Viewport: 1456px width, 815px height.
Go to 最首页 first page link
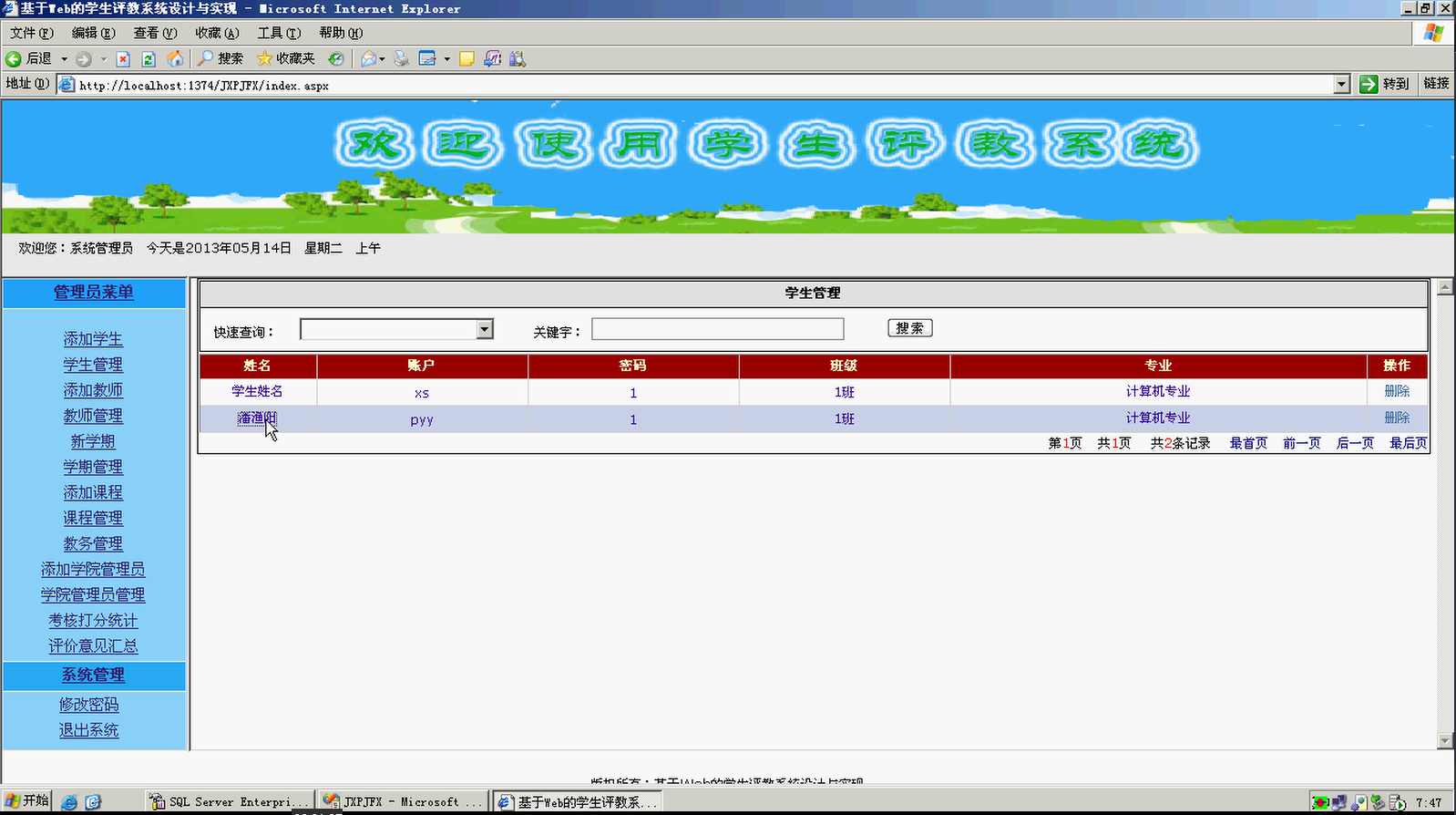click(1248, 443)
